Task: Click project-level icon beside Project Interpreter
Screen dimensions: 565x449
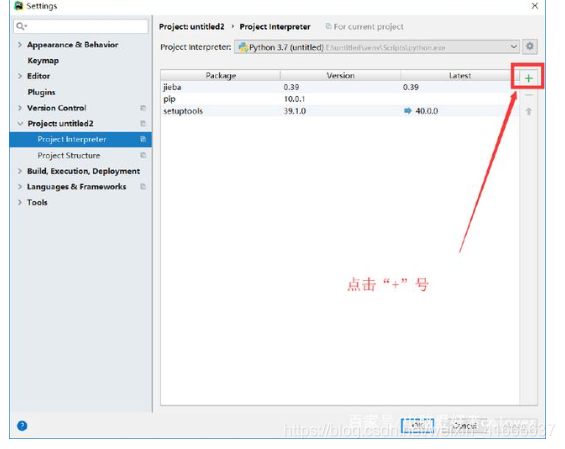Action: (143, 139)
